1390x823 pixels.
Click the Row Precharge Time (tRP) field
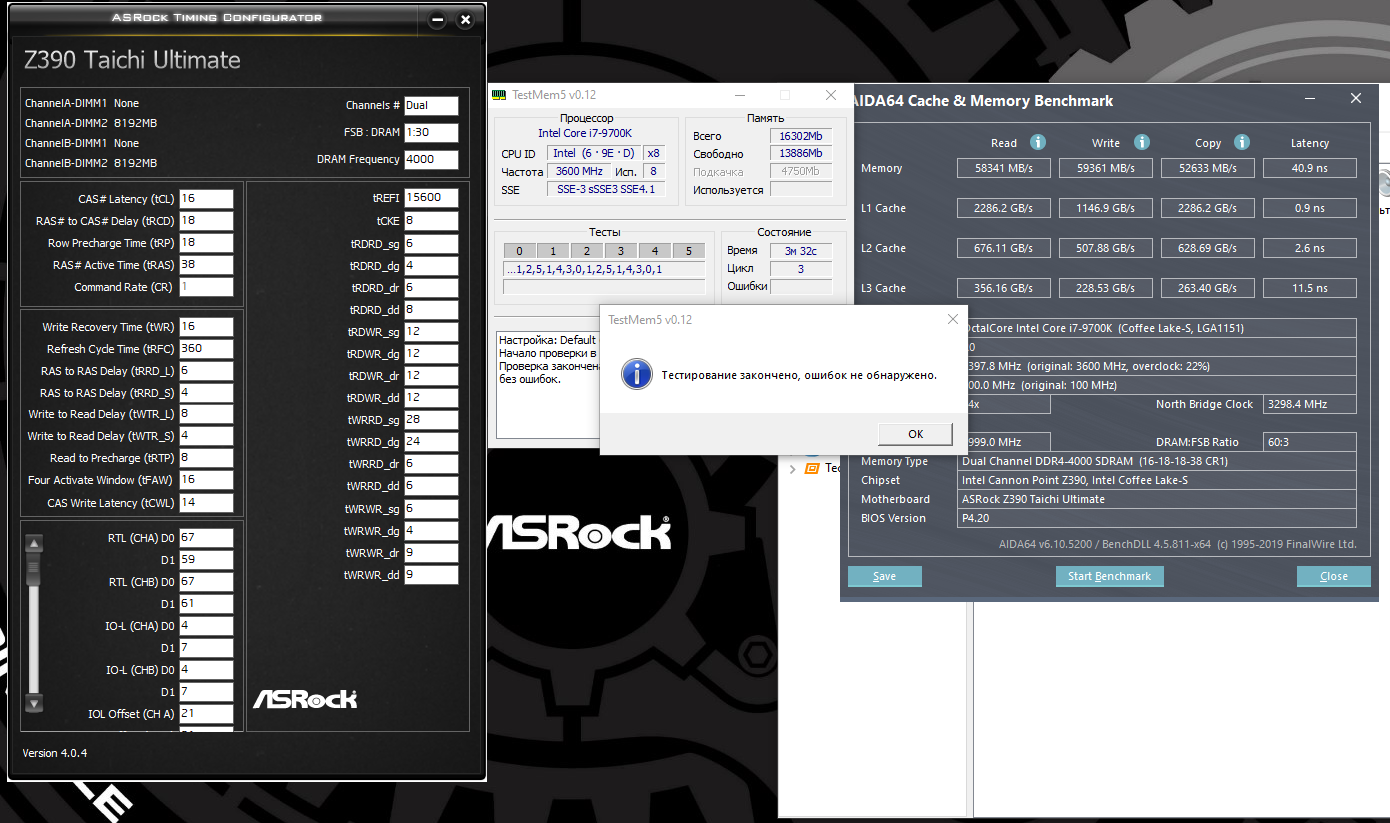point(206,243)
